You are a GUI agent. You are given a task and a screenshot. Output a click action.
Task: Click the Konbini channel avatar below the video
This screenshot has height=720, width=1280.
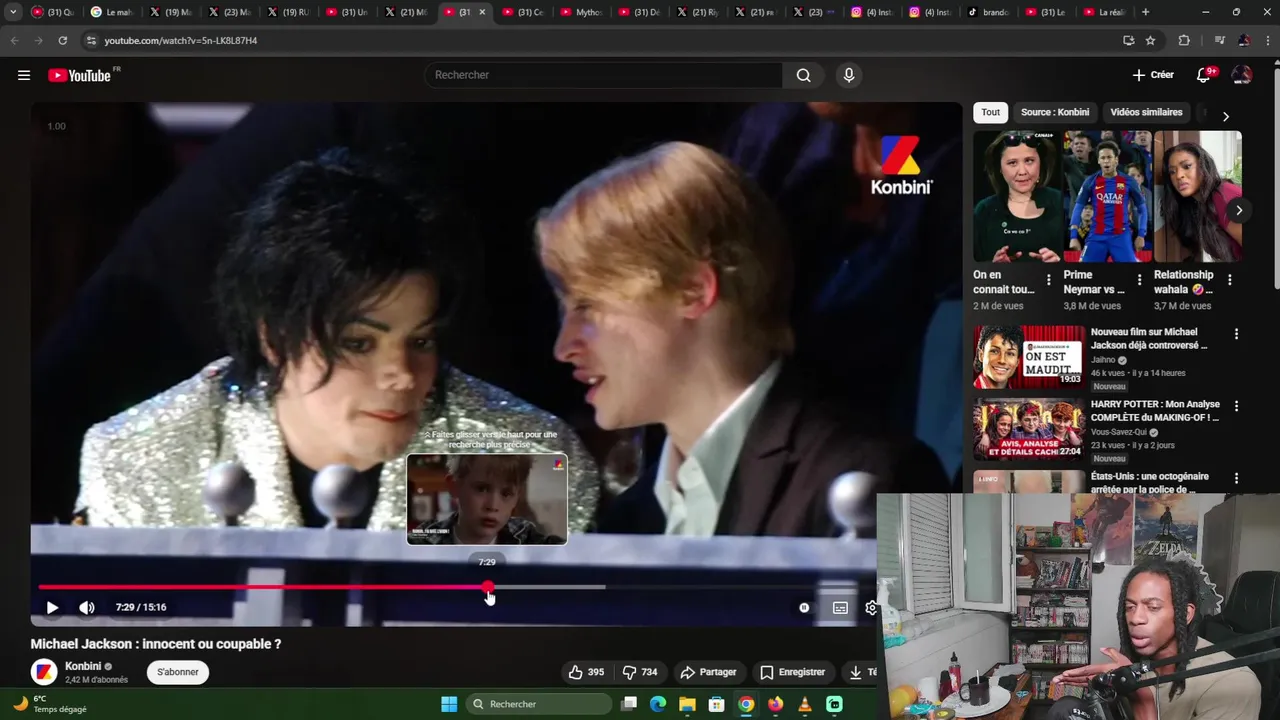[x=44, y=672]
